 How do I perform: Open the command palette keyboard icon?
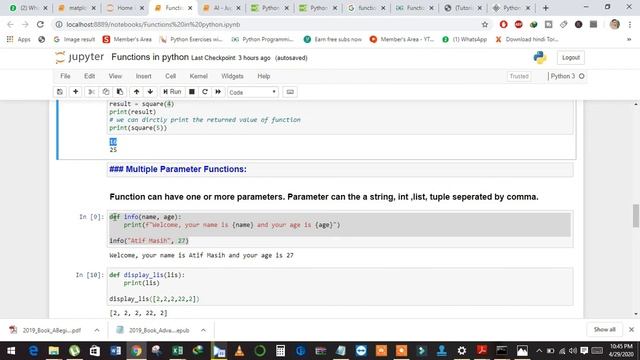[x=290, y=92]
